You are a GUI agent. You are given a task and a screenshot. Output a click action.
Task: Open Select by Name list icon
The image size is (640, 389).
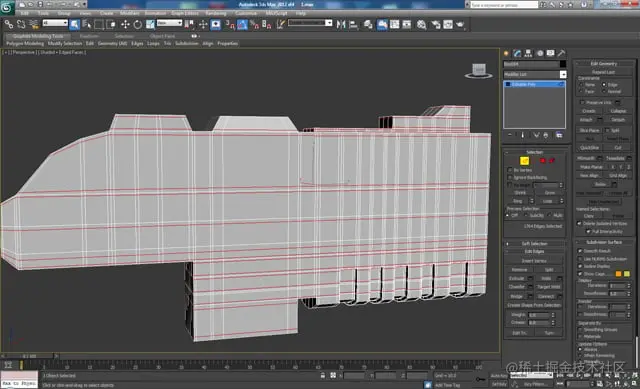tap(87, 24)
